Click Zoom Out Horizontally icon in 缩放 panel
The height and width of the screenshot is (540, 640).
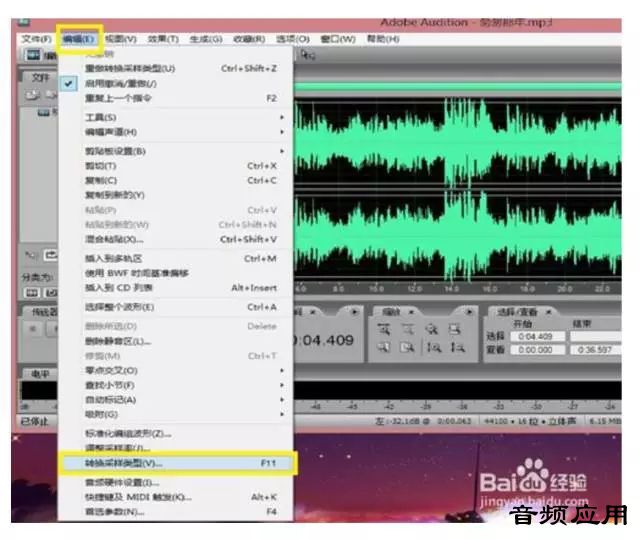pyautogui.click(x=408, y=329)
